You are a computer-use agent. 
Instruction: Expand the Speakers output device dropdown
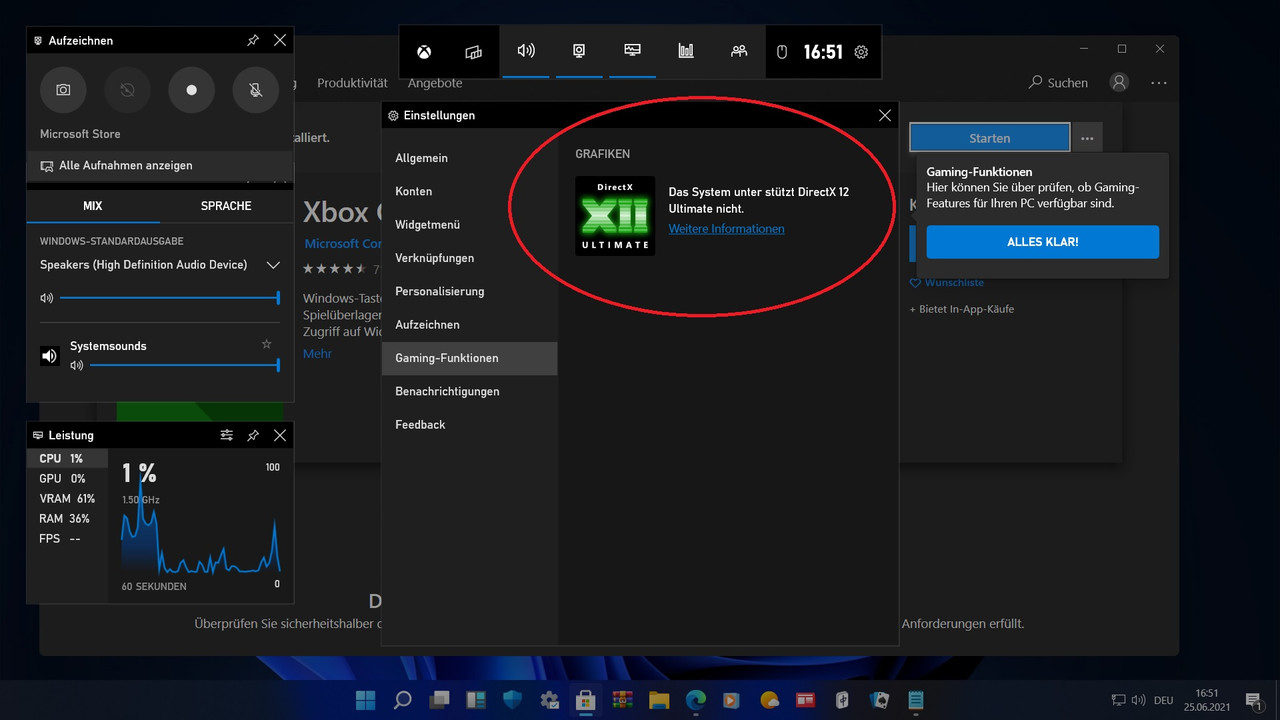pyautogui.click(x=273, y=265)
